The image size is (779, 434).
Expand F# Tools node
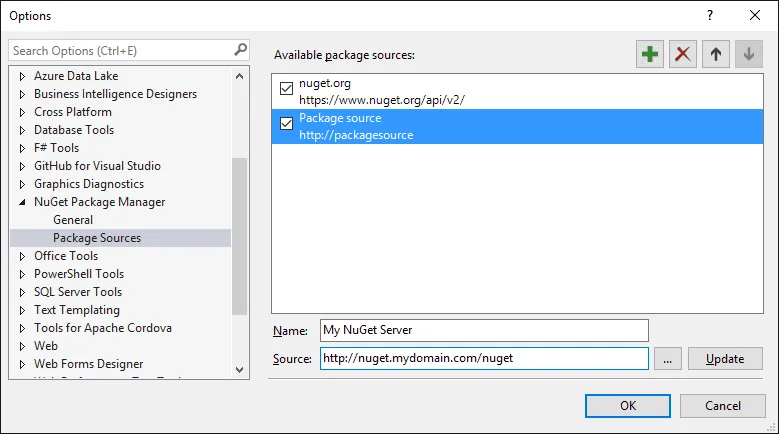[22, 148]
